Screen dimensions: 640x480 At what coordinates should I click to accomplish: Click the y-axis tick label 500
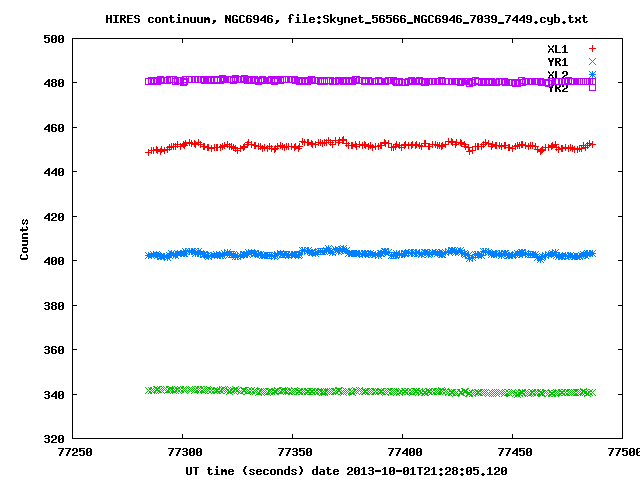(x=54, y=39)
